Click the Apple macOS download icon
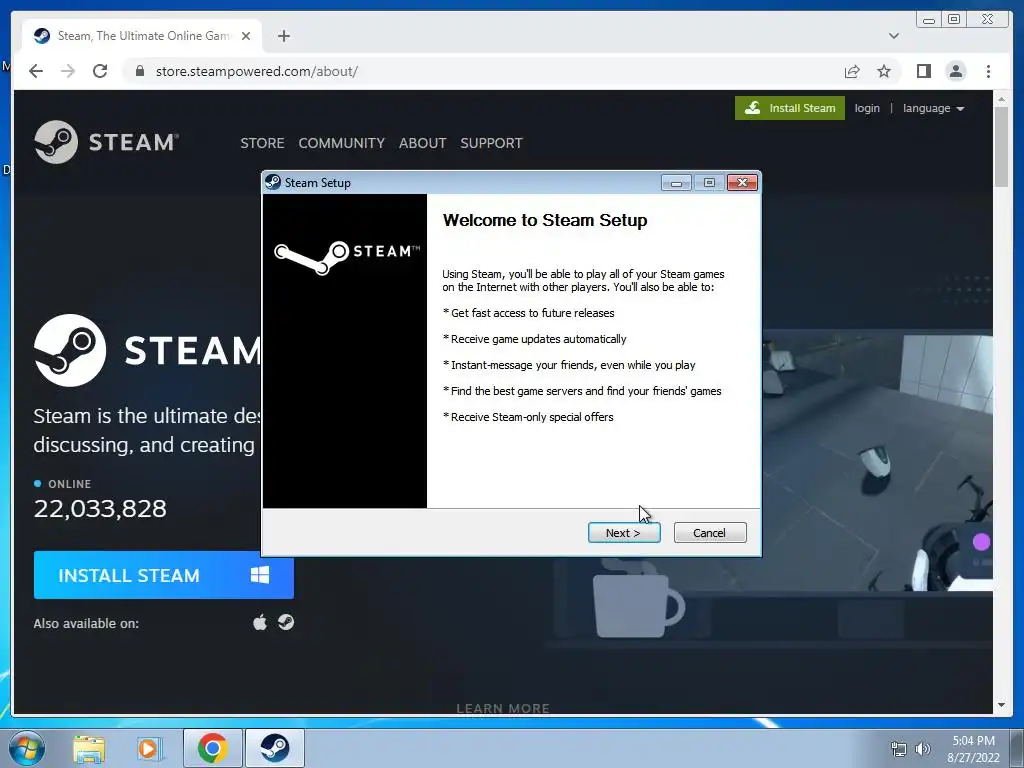The width and height of the screenshot is (1024, 768). [260, 622]
